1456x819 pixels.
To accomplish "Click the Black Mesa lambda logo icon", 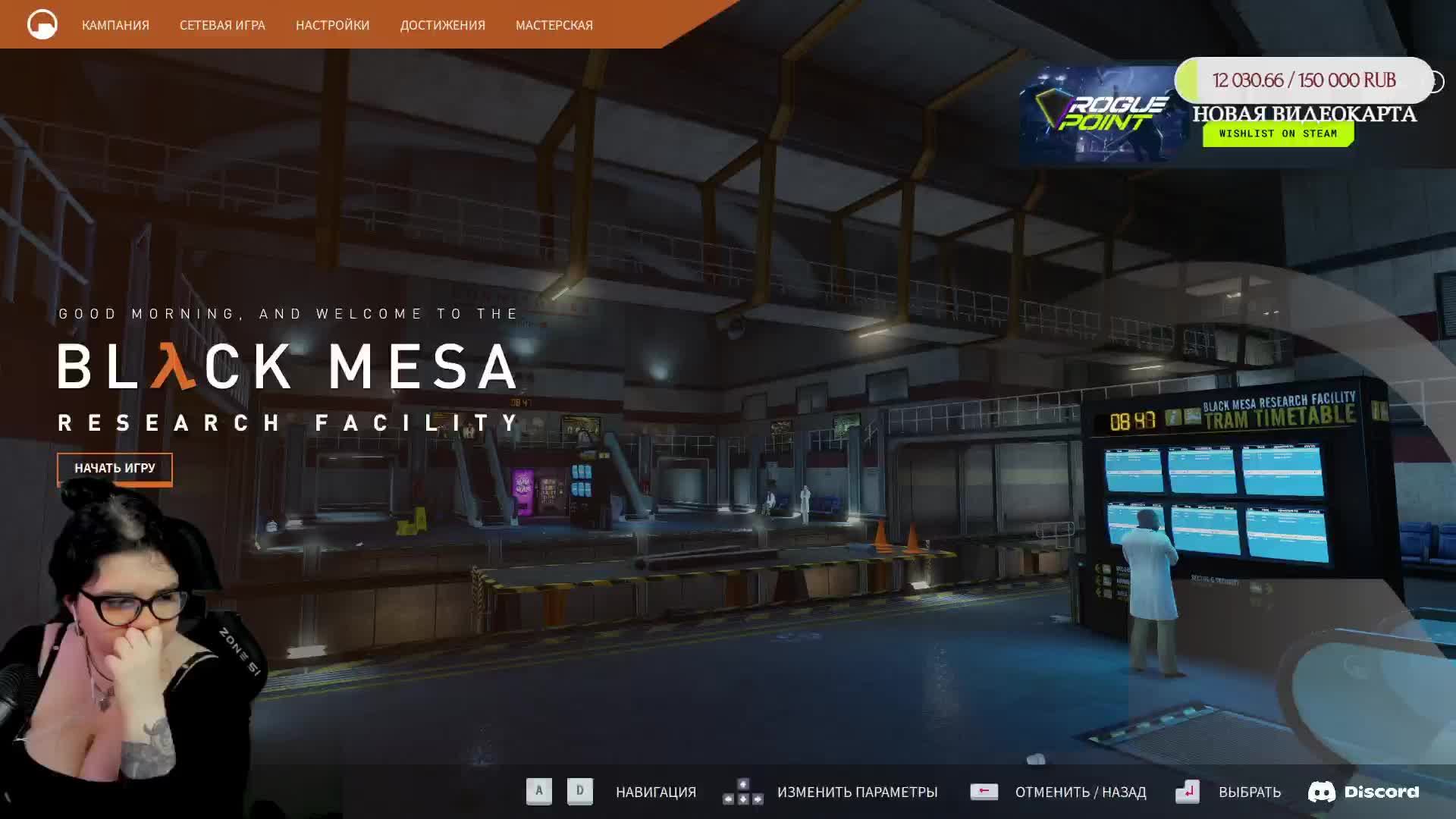I will coord(42,25).
